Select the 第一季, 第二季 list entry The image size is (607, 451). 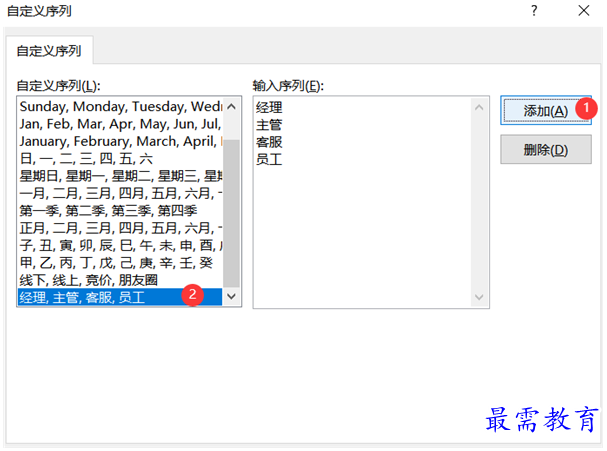120,211
